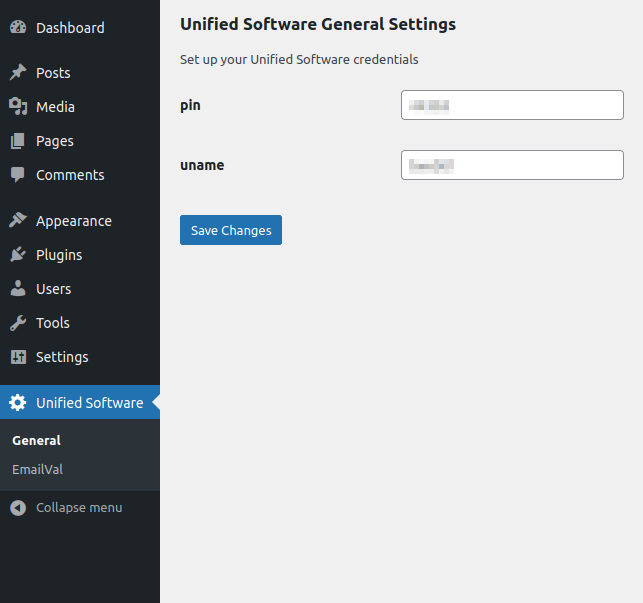Click the Collapse menu arrow icon
The height and width of the screenshot is (603, 643).
pos(18,508)
